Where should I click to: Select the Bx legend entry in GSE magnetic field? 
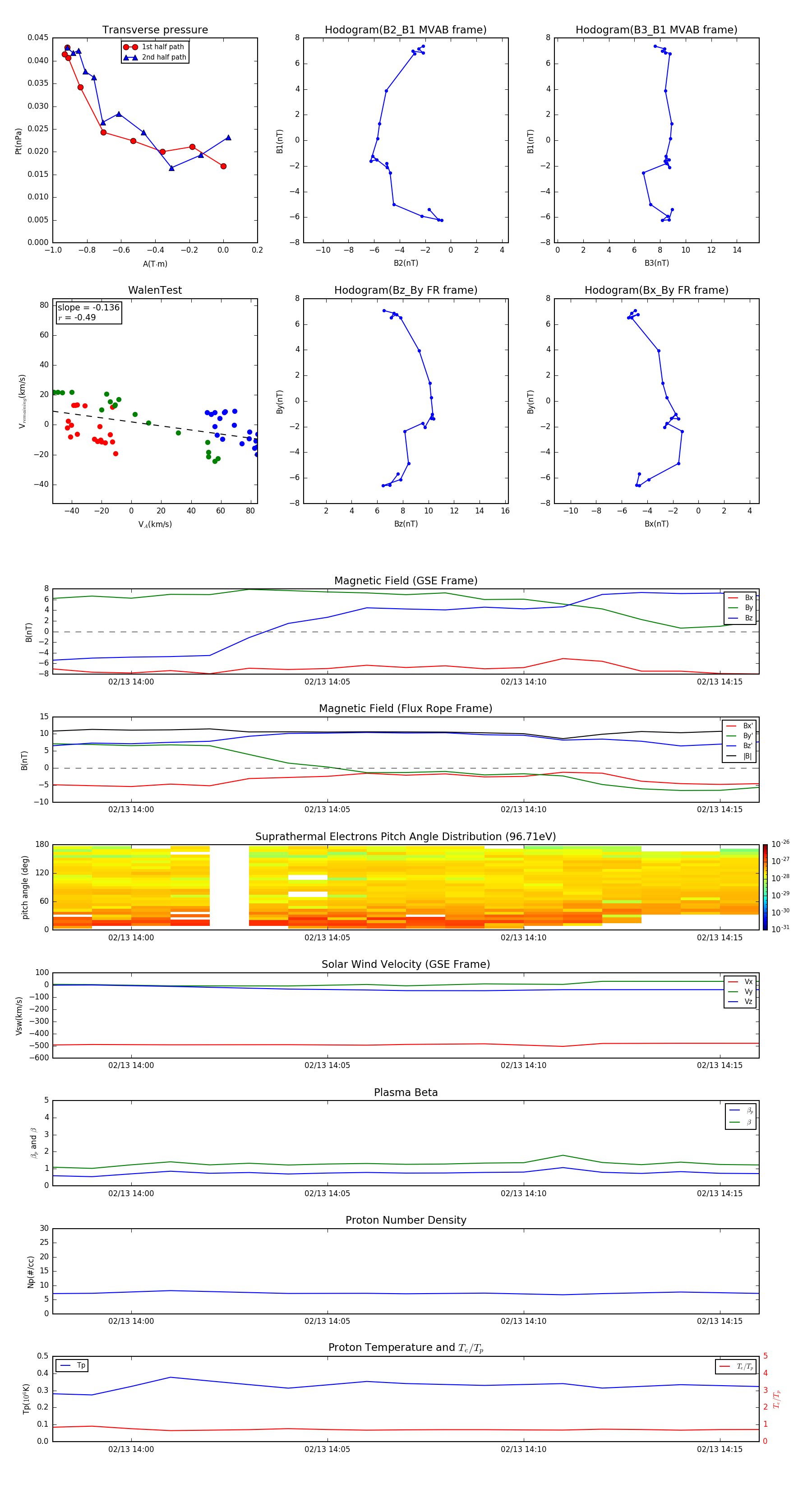coord(740,598)
